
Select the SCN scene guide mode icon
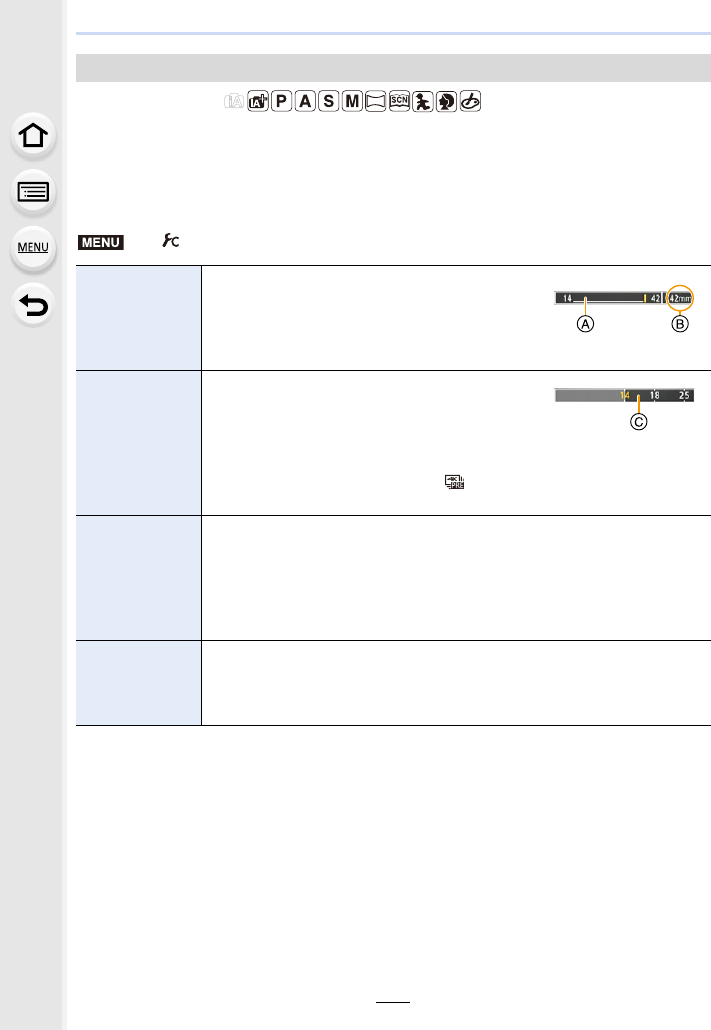(399, 104)
